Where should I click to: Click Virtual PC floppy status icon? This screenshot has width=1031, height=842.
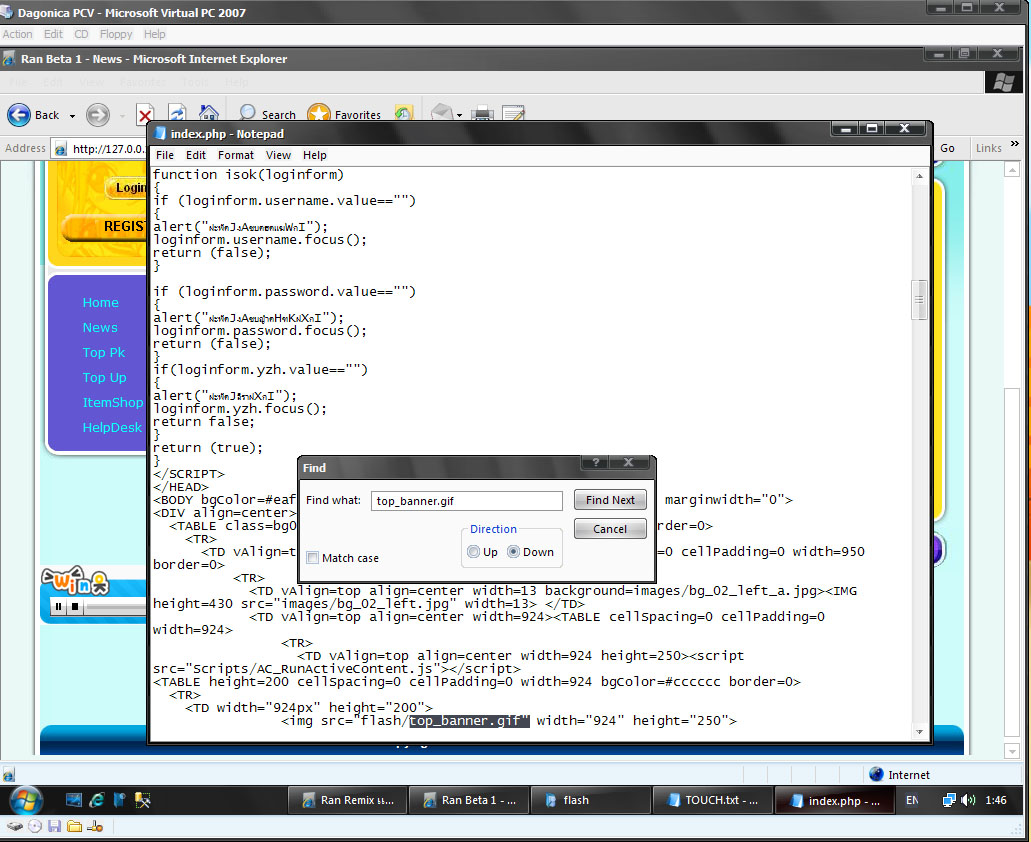pyautogui.click(x=55, y=826)
